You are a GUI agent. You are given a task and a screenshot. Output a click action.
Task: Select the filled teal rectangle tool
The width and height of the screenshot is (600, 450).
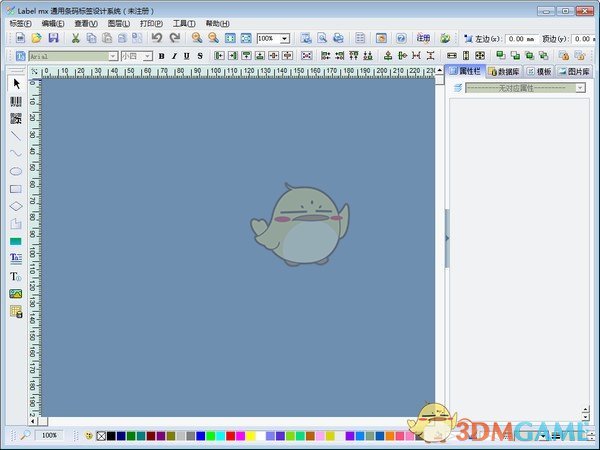[x=16, y=241]
